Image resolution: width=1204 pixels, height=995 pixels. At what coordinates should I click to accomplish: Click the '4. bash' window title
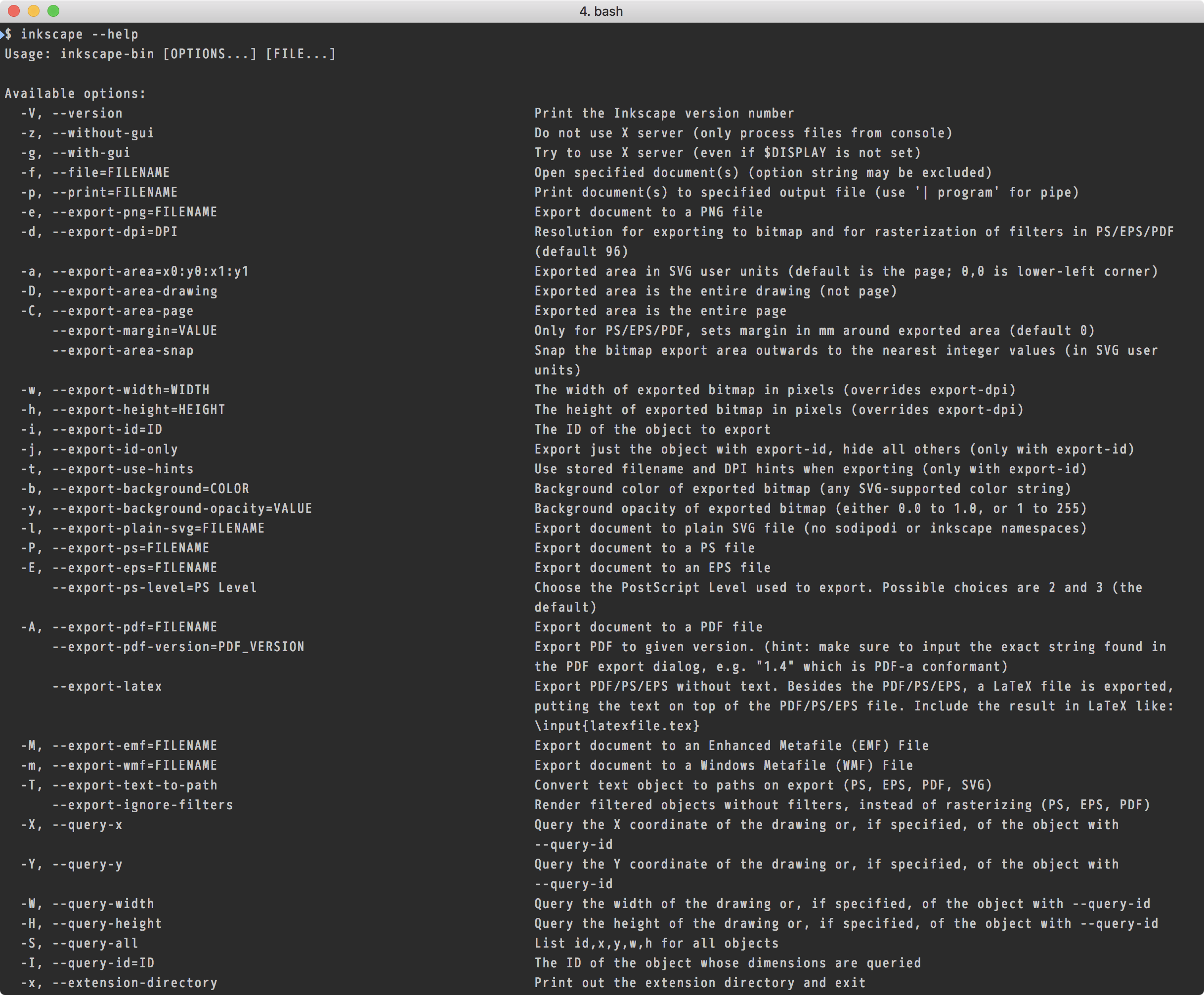(x=601, y=11)
